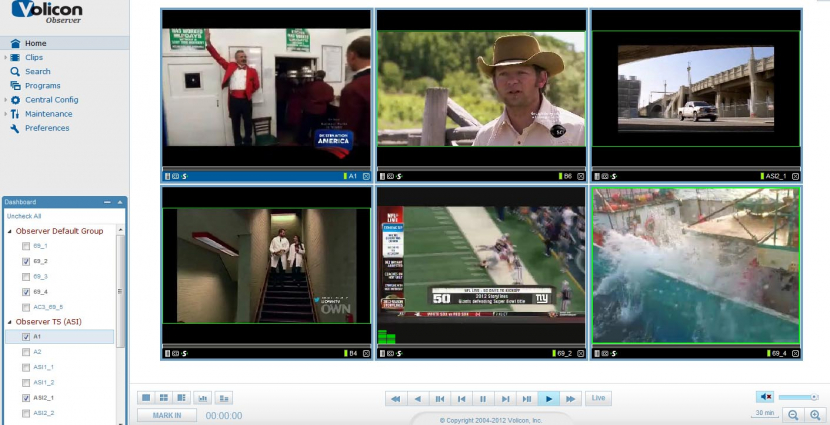The image size is (830, 425).
Task: Close the ASI2_1 player
Action: pos(796,176)
